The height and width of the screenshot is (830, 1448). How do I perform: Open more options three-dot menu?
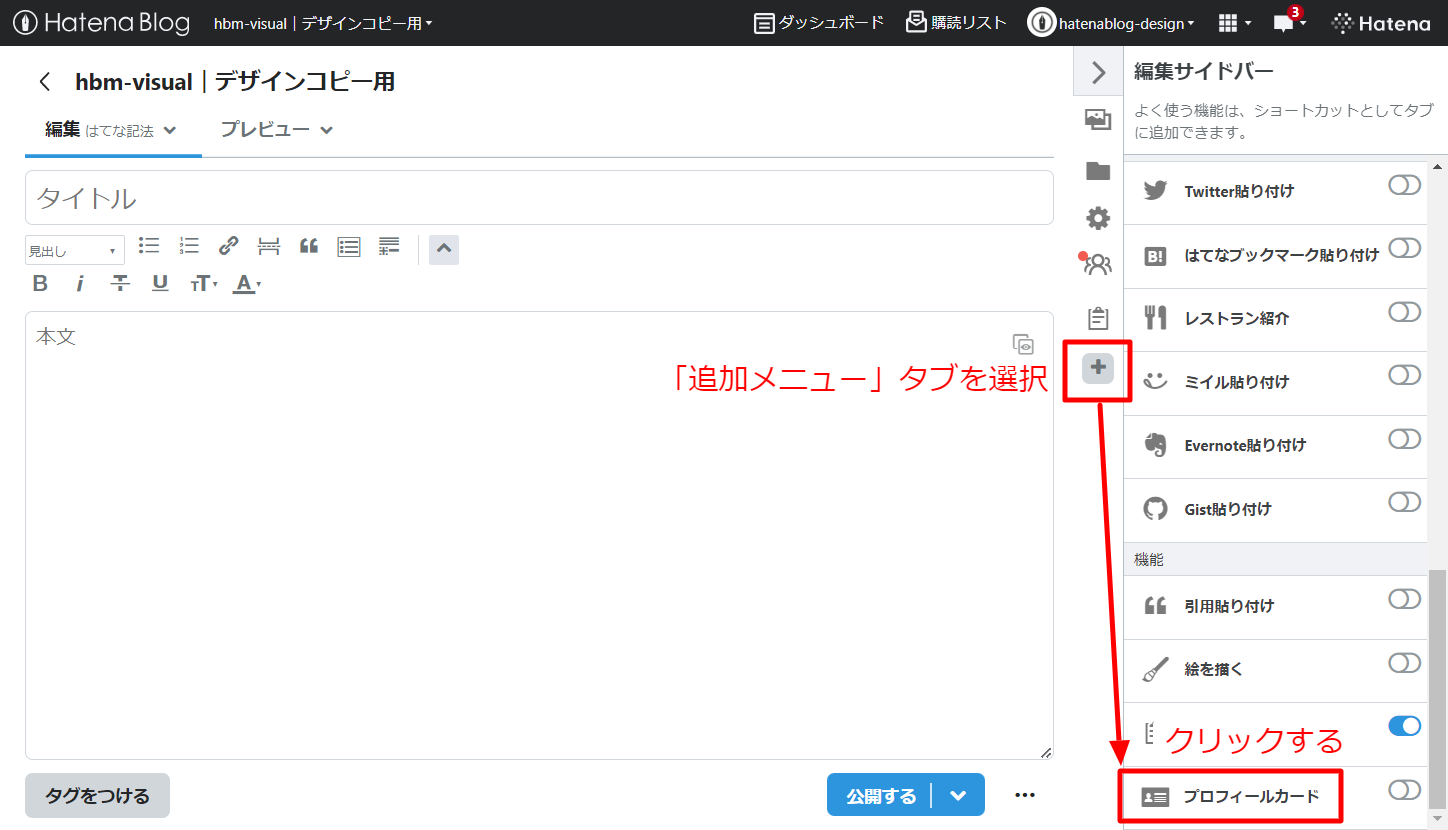tap(1025, 795)
